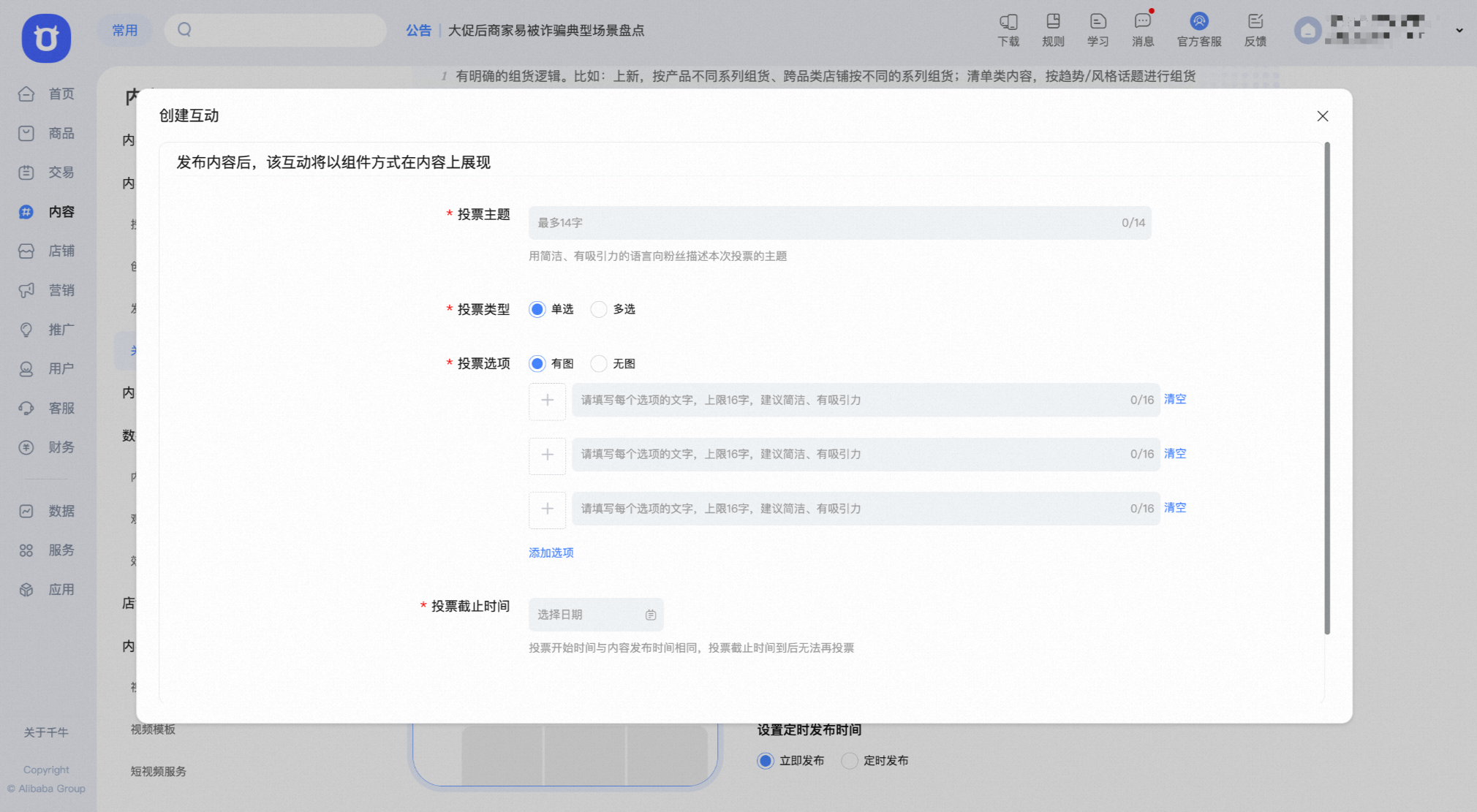Clear the first vote option
Viewport: 1477px width, 812px height.
1175,399
